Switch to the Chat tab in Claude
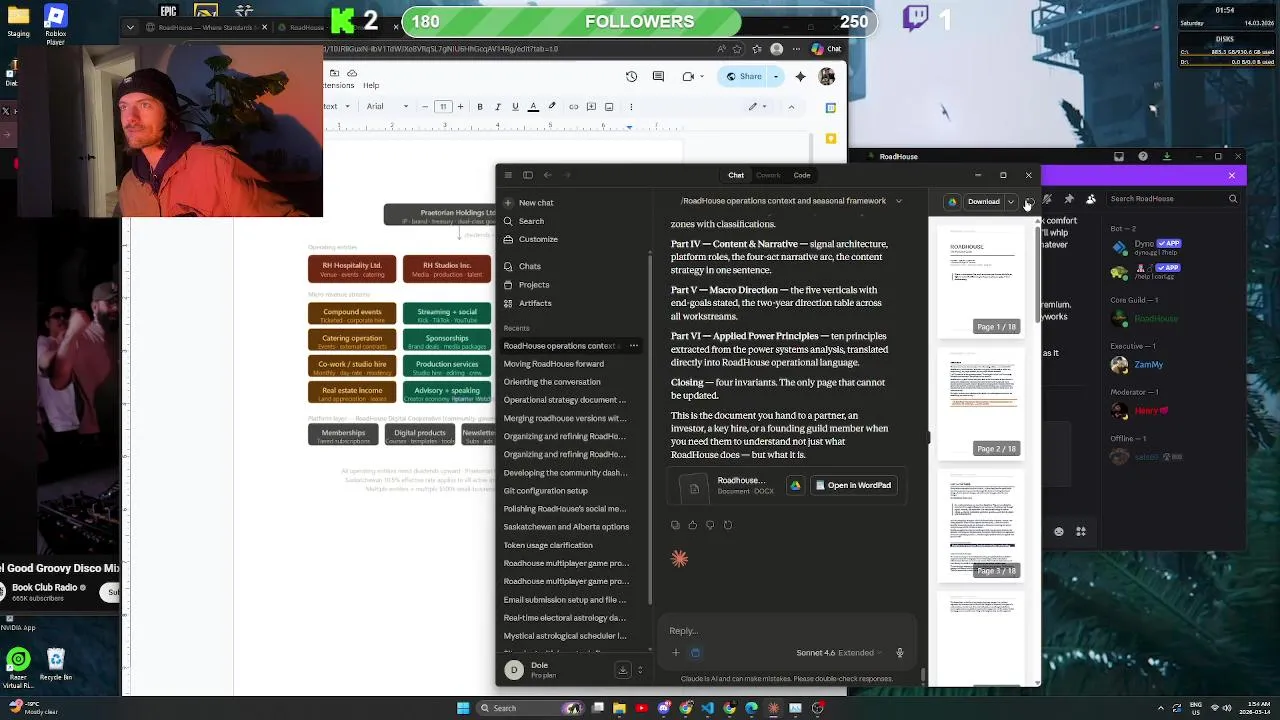The image size is (1280, 720). (736, 175)
